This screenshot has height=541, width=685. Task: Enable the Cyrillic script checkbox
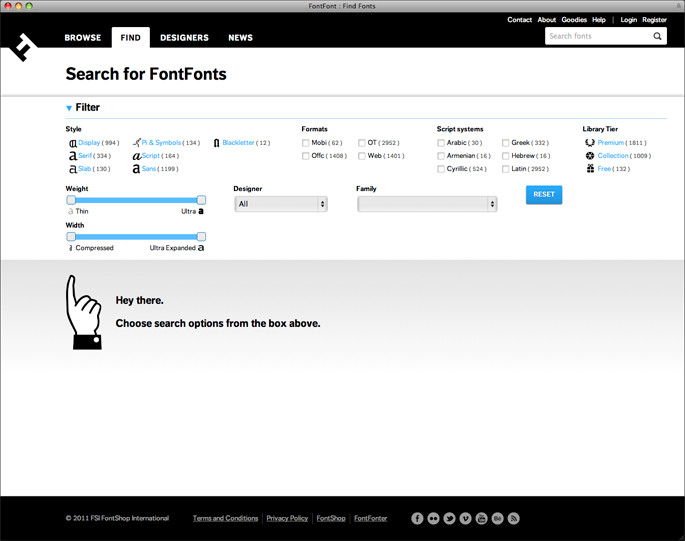441,169
